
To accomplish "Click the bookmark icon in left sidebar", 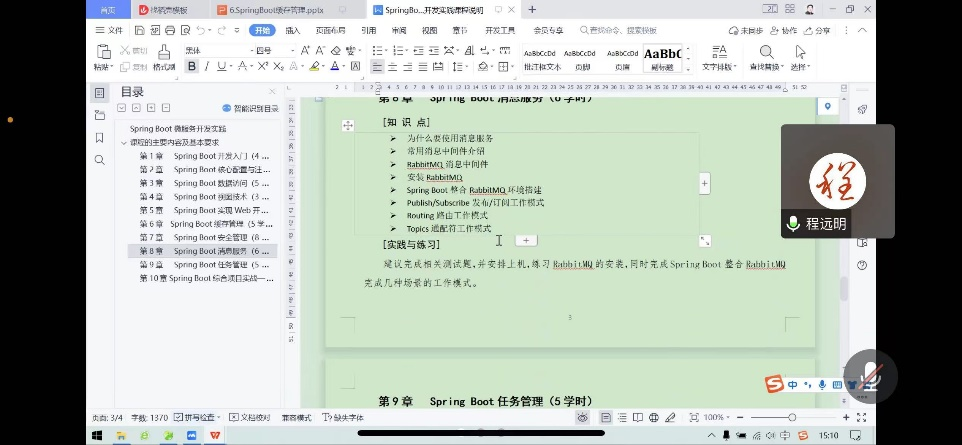I will click(99, 138).
